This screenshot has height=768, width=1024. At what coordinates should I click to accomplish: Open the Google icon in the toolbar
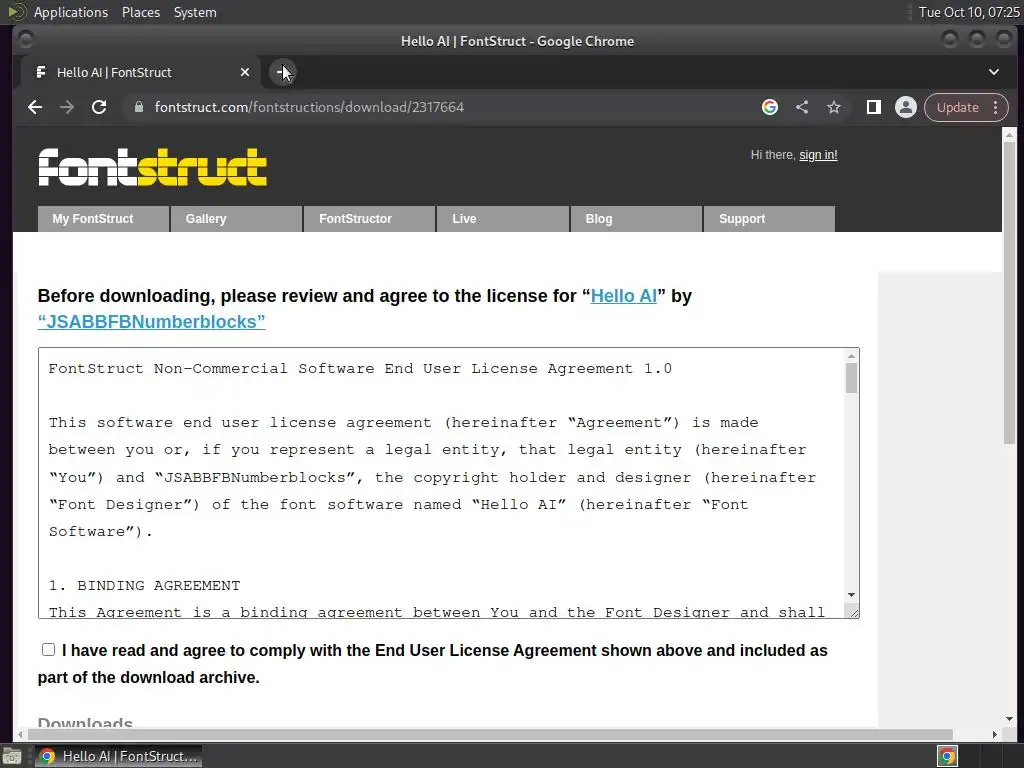770,107
